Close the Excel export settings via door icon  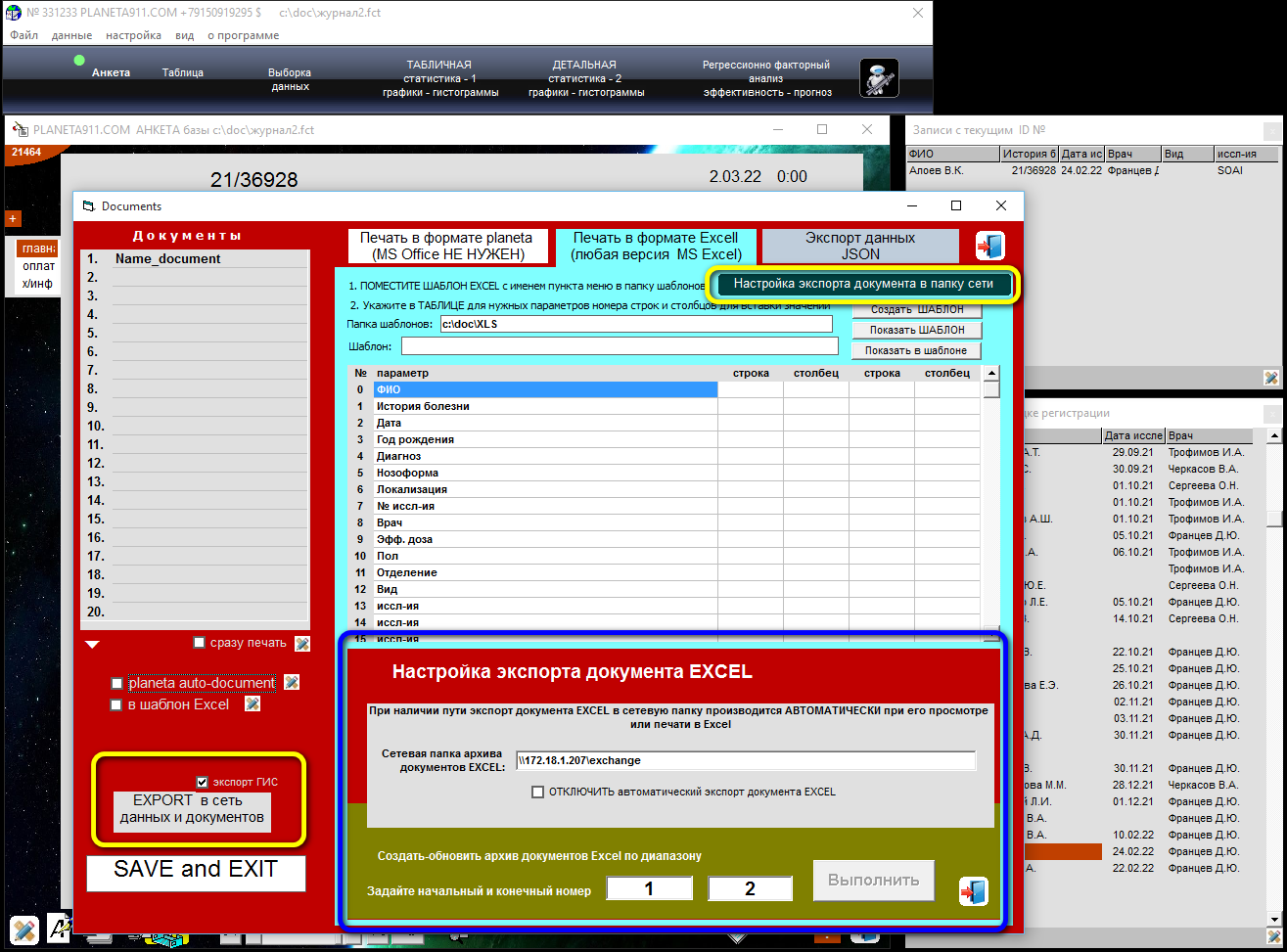(973, 891)
